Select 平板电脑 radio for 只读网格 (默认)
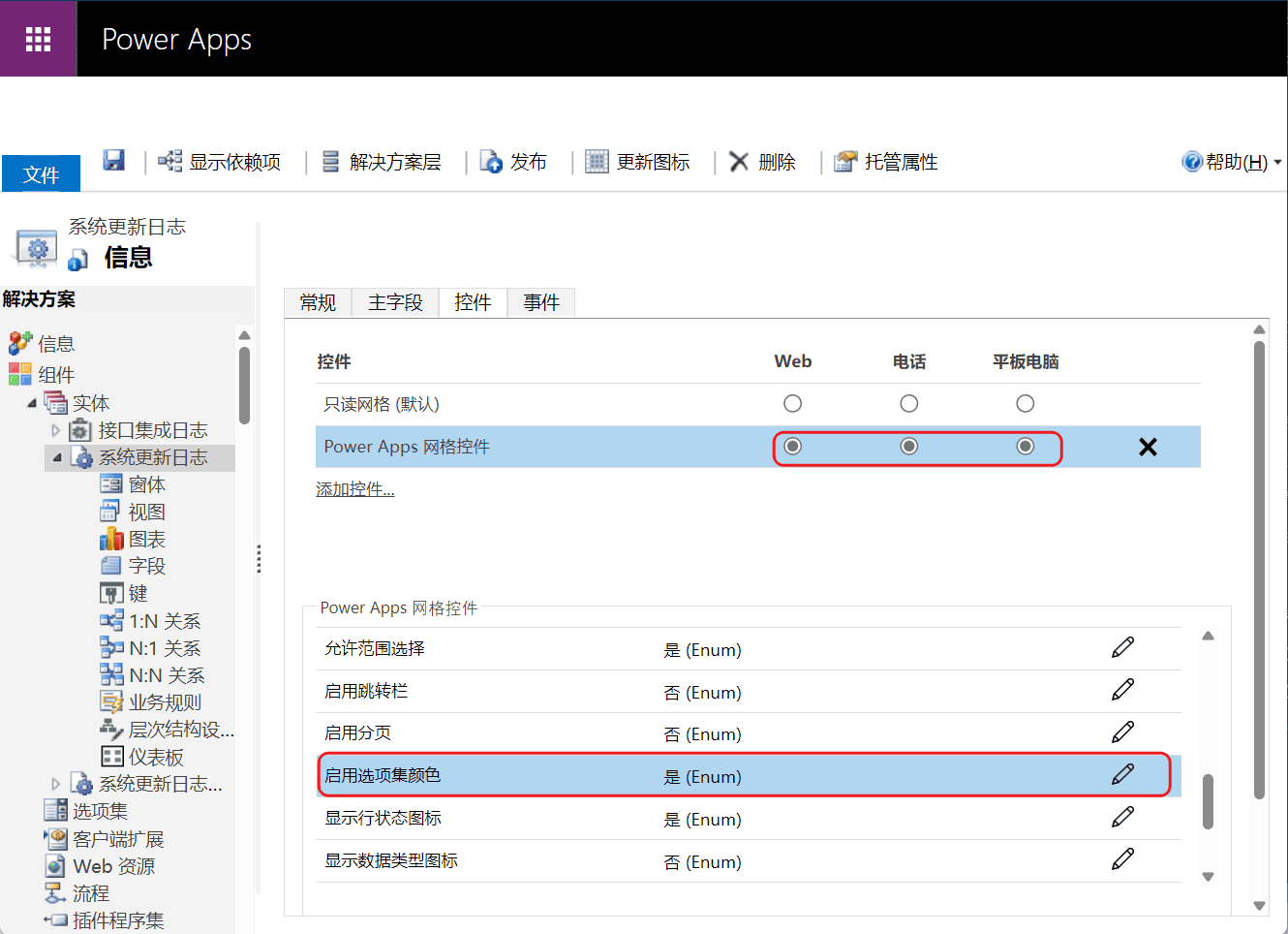Image resolution: width=1288 pixels, height=934 pixels. coord(1026,403)
